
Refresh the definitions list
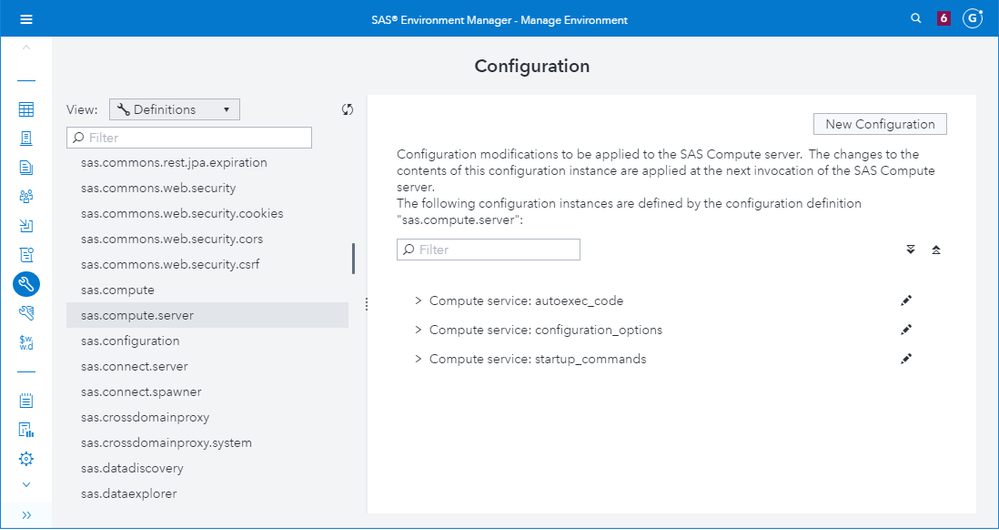347,110
